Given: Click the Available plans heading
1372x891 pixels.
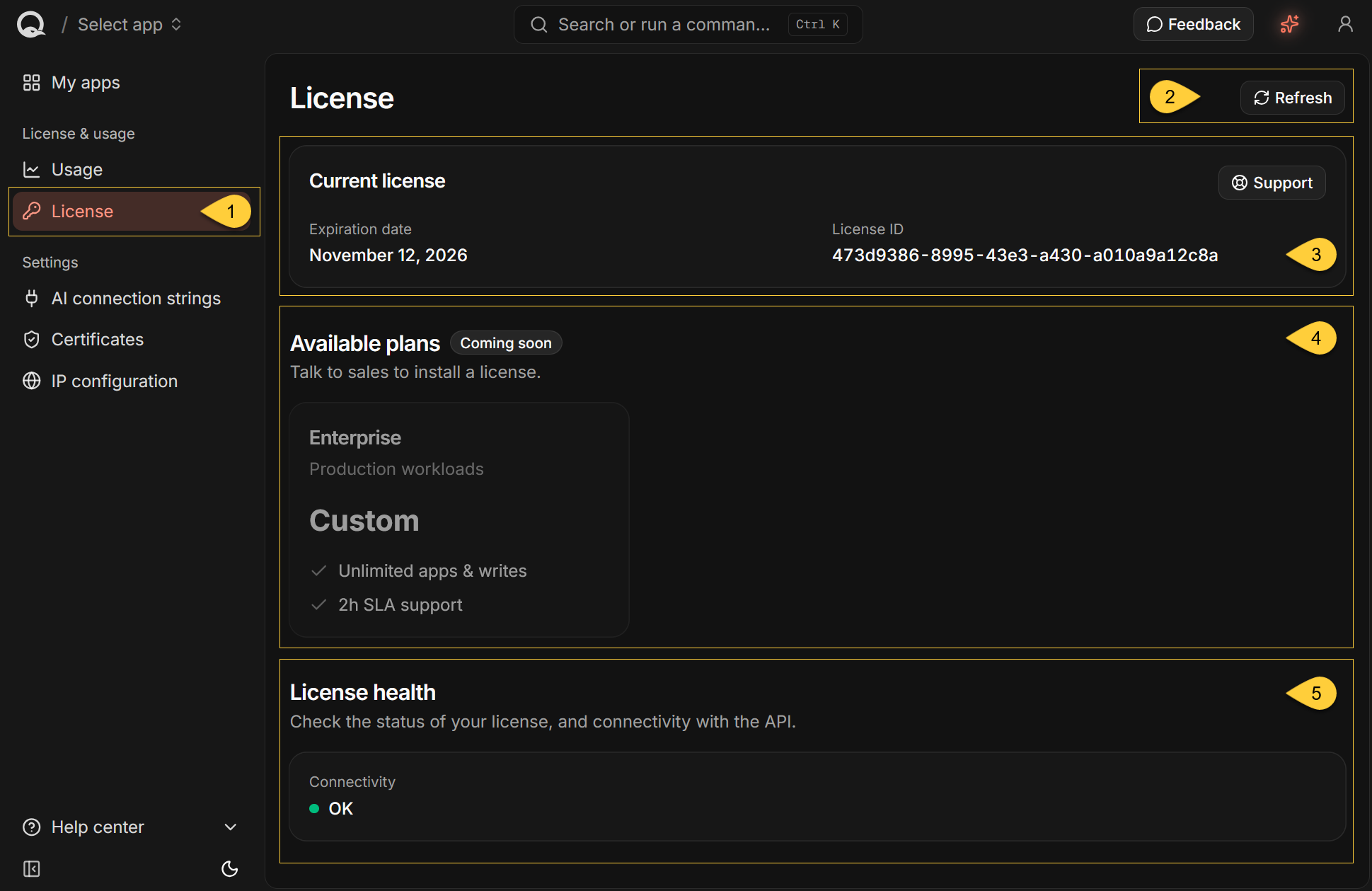Looking at the screenshot, I should (x=365, y=343).
